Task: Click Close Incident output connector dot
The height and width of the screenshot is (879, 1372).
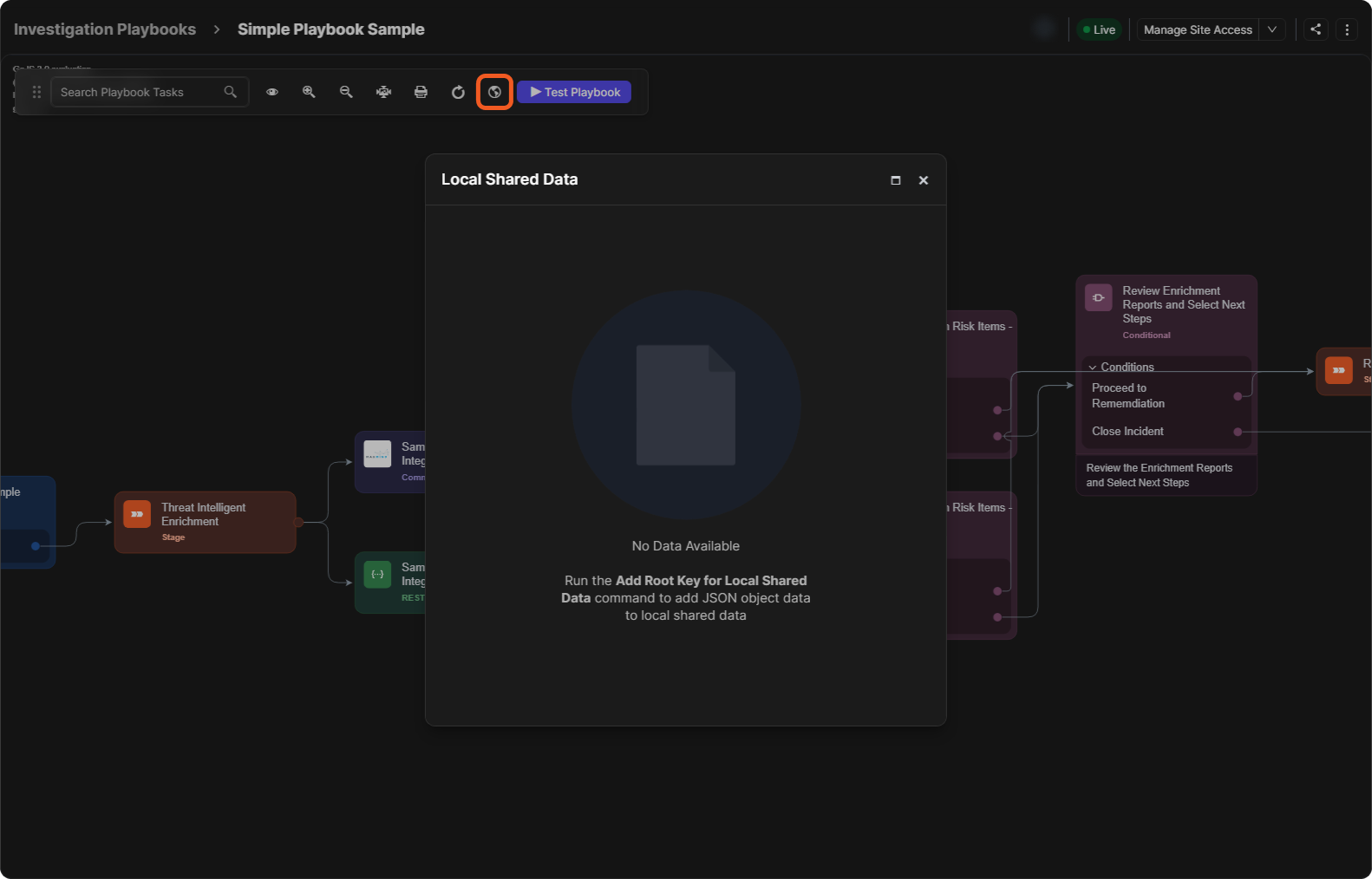Action: 1238,432
